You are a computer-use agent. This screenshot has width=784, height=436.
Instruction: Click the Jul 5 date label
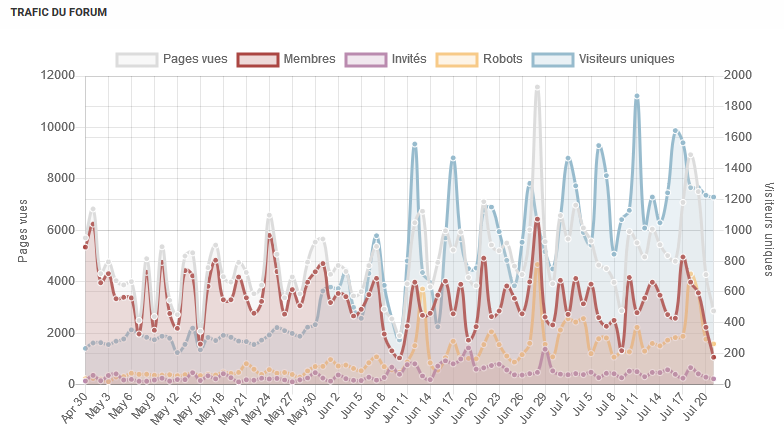point(584,404)
